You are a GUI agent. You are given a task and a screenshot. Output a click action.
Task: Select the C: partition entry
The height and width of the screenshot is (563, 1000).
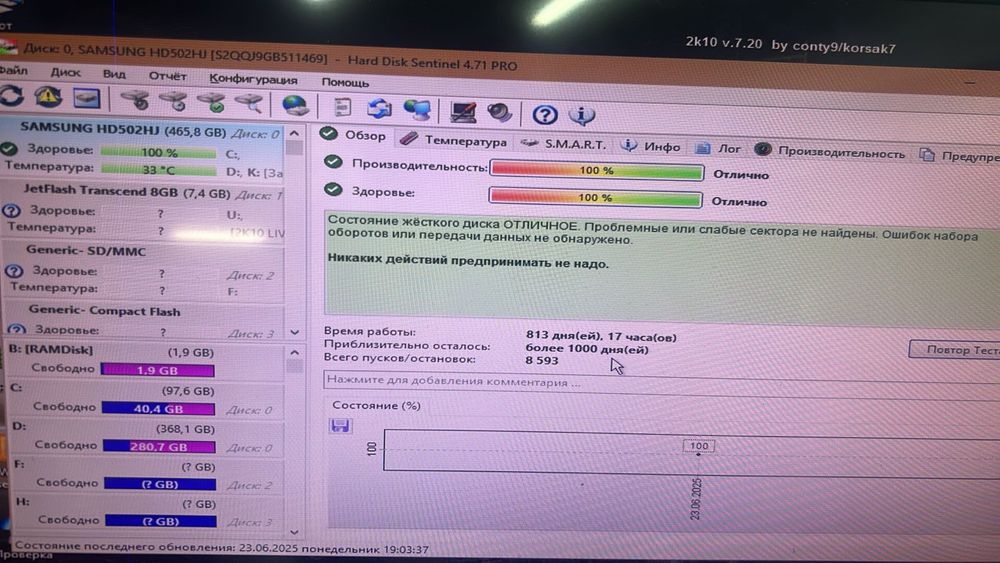[146, 400]
